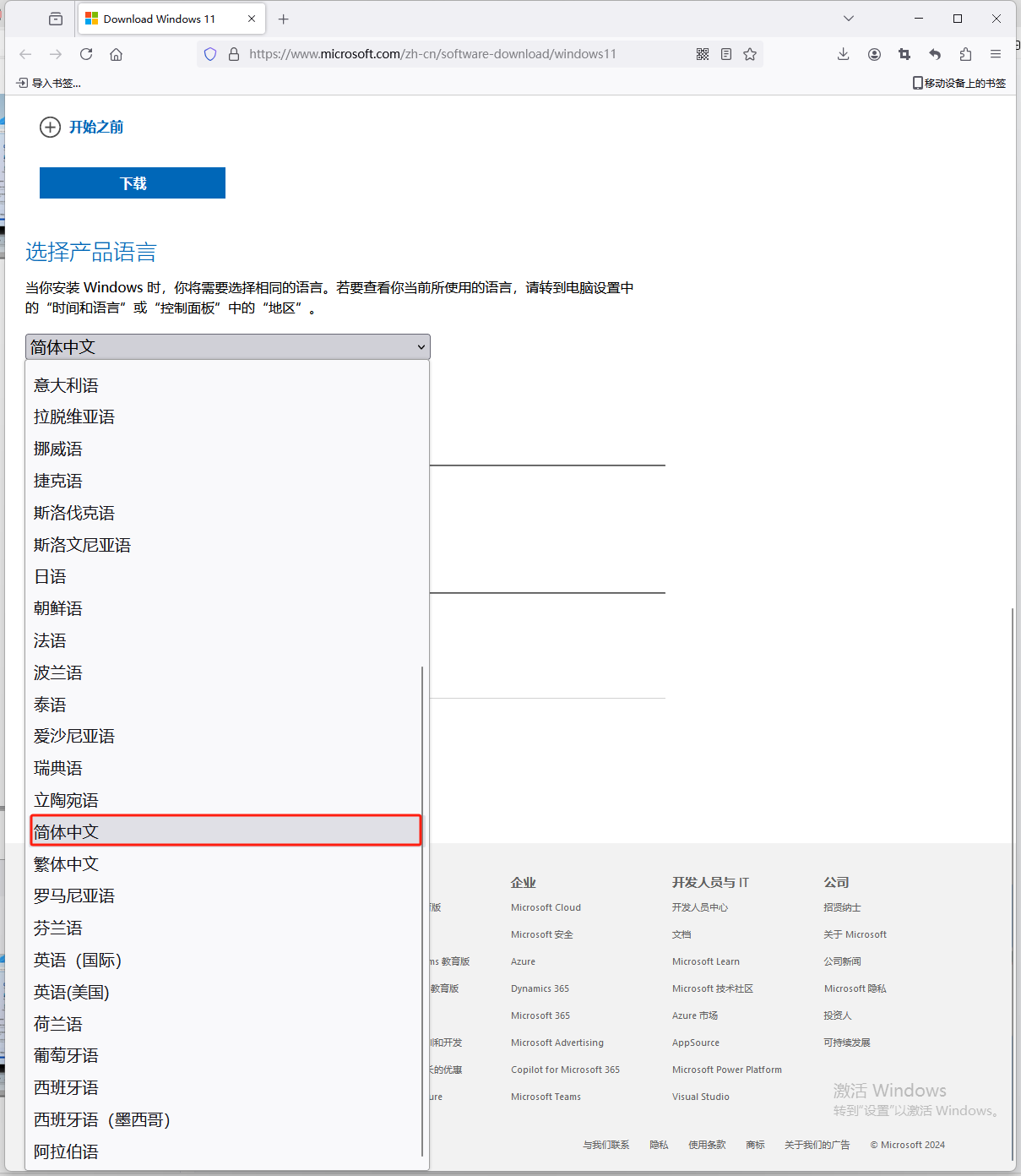This screenshot has width=1021, height=1176.
Task: Open the extensions puzzle icon
Action: 965,54
